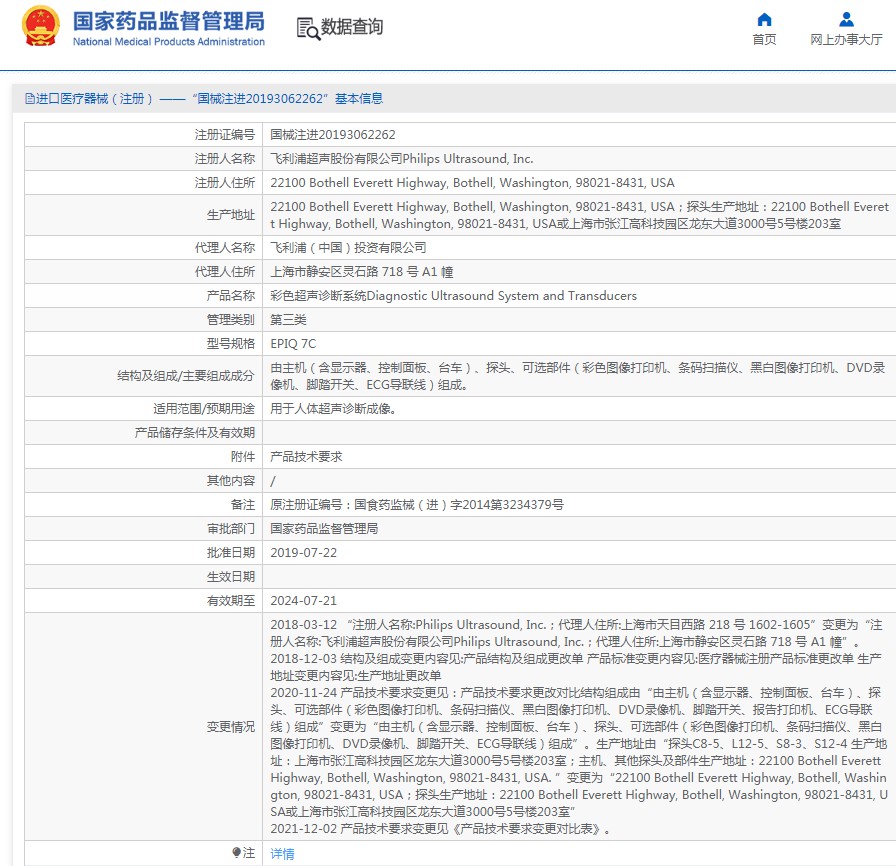Click the 产品储存条件及有效期 label

coord(195,433)
